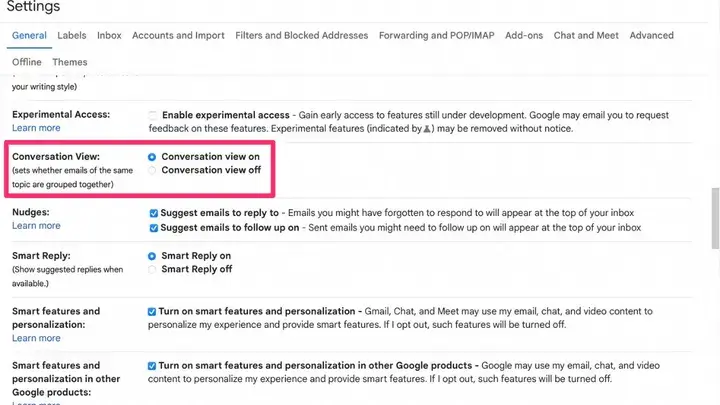Toggle smart features and personalization checkbox
Screen dimensions: 720x405
(152, 312)
